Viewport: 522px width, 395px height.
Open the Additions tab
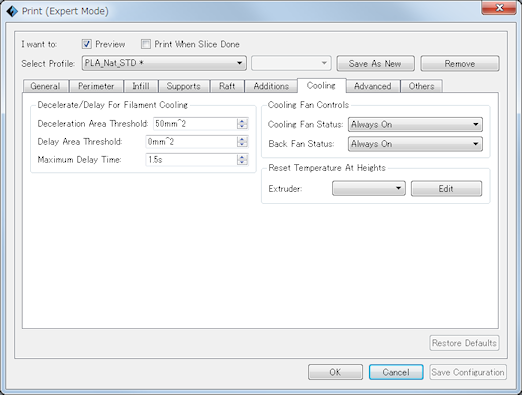pos(271,86)
